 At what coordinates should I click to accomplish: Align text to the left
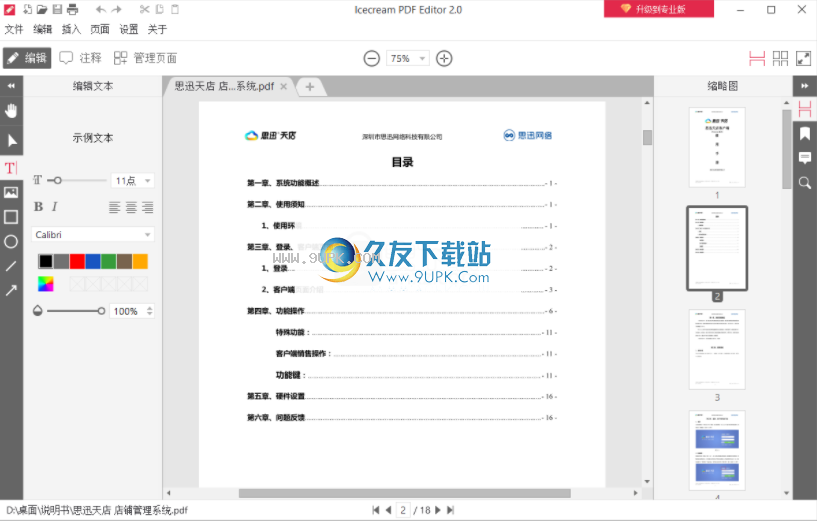click(114, 207)
